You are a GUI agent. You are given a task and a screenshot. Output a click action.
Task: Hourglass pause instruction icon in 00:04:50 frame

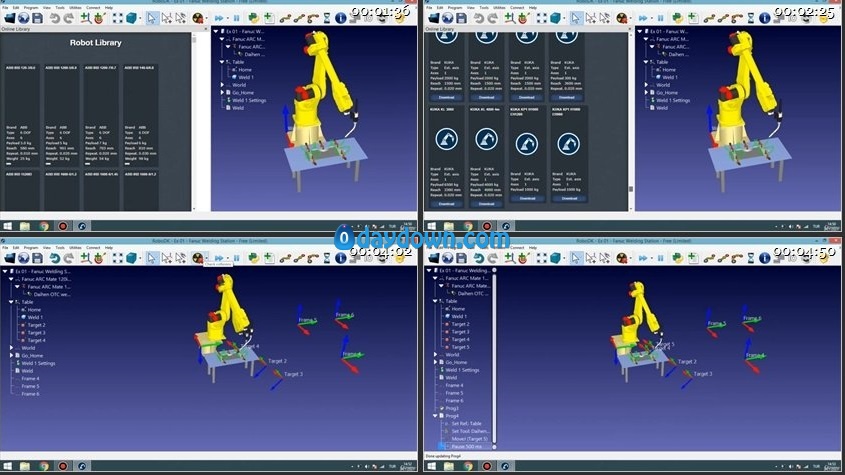(751, 258)
